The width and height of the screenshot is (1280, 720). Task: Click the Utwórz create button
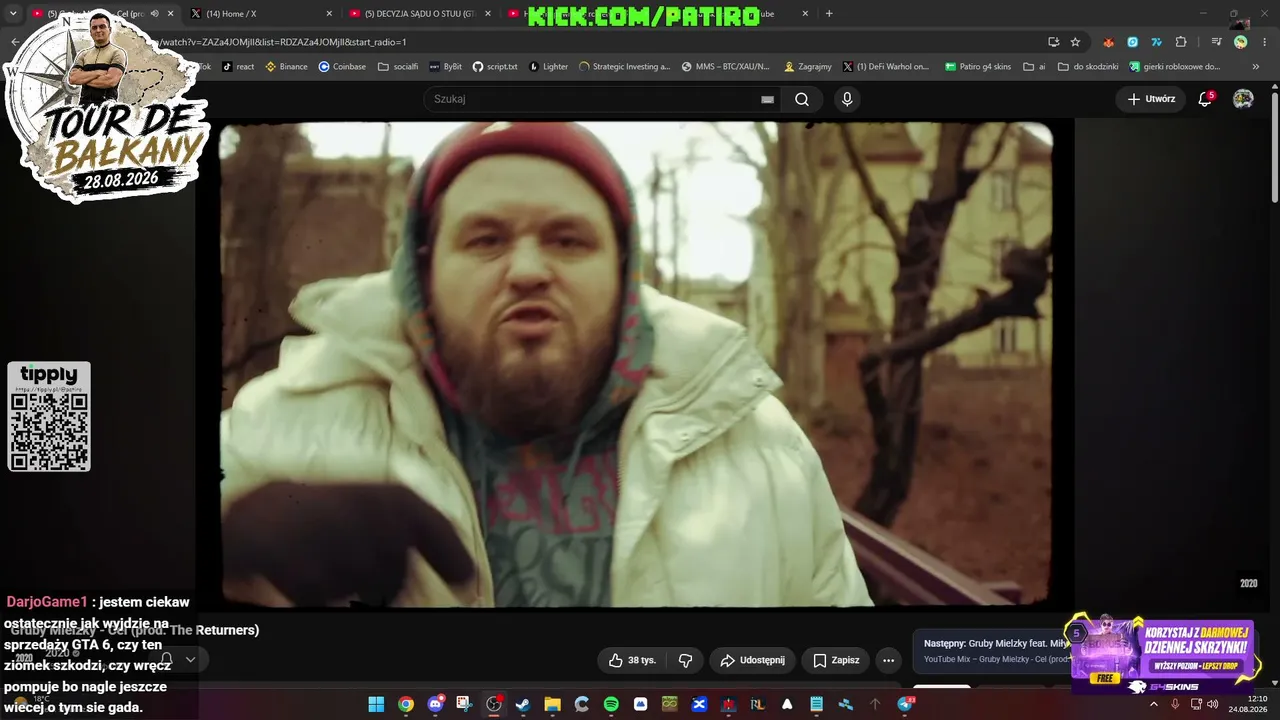pos(1151,99)
